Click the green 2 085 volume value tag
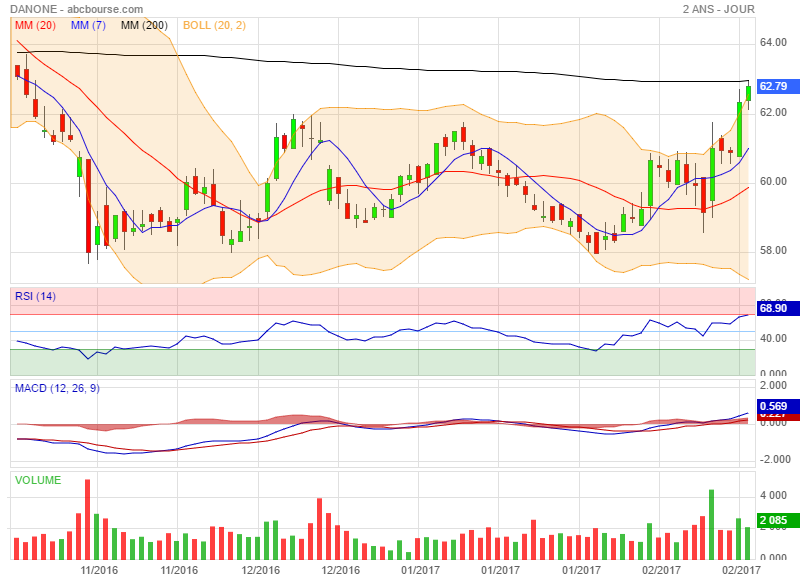The height and width of the screenshot is (580, 800). click(x=774, y=521)
